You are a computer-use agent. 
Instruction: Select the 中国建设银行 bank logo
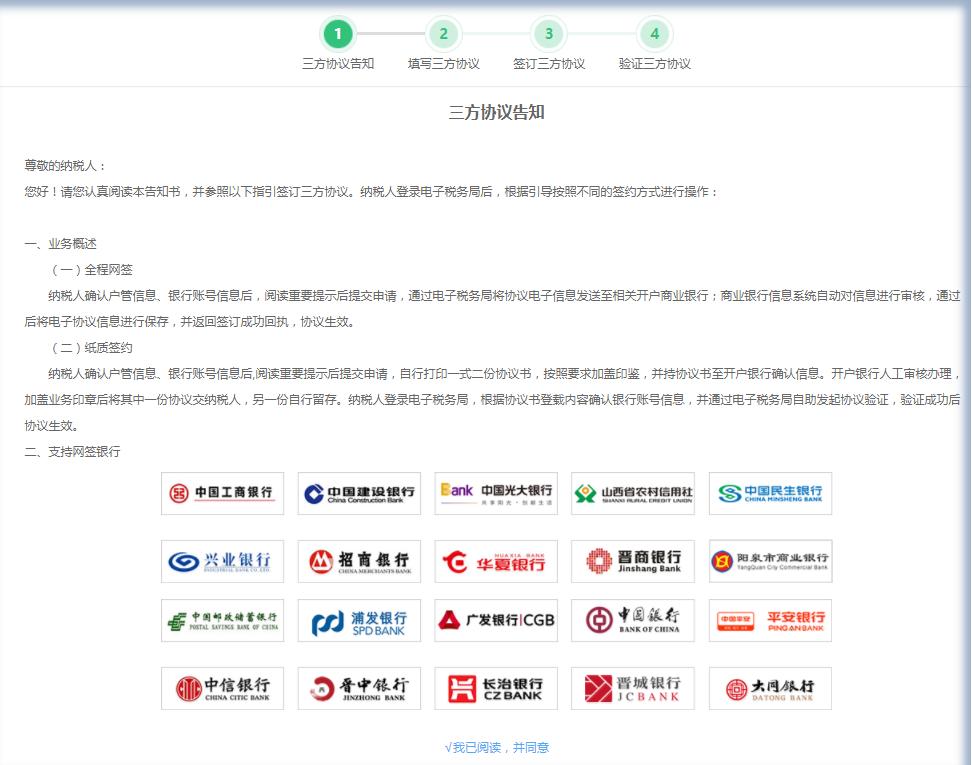click(x=358, y=493)
